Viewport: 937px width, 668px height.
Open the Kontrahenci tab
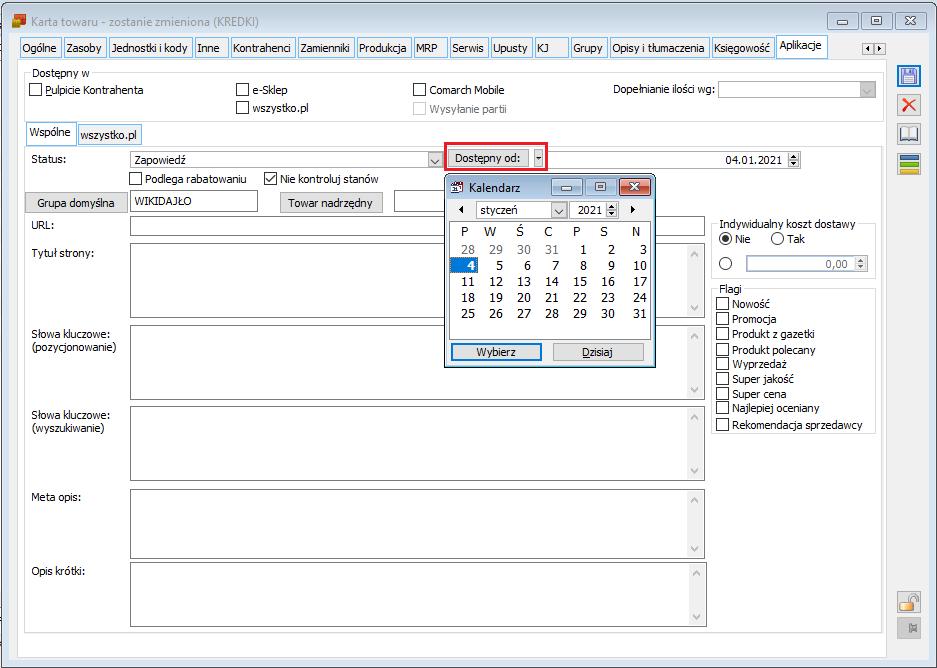[x=262, y=48]
